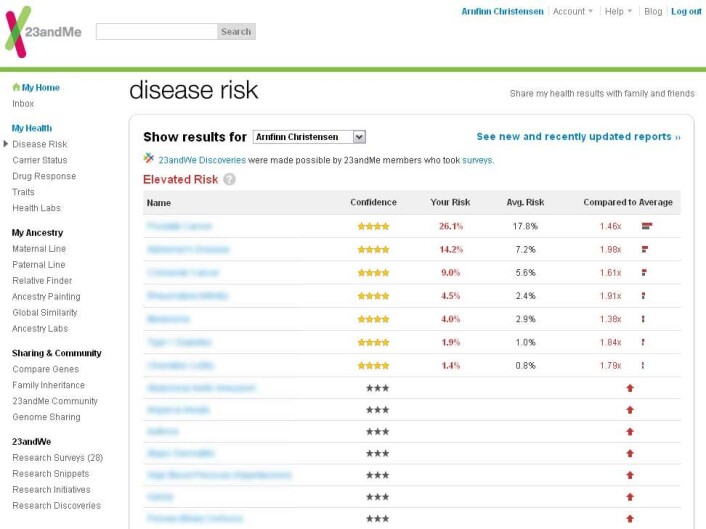Viewport: 706px width, 529px height.
Task: Expand the Account menu arrow
Action: point(590,11)
